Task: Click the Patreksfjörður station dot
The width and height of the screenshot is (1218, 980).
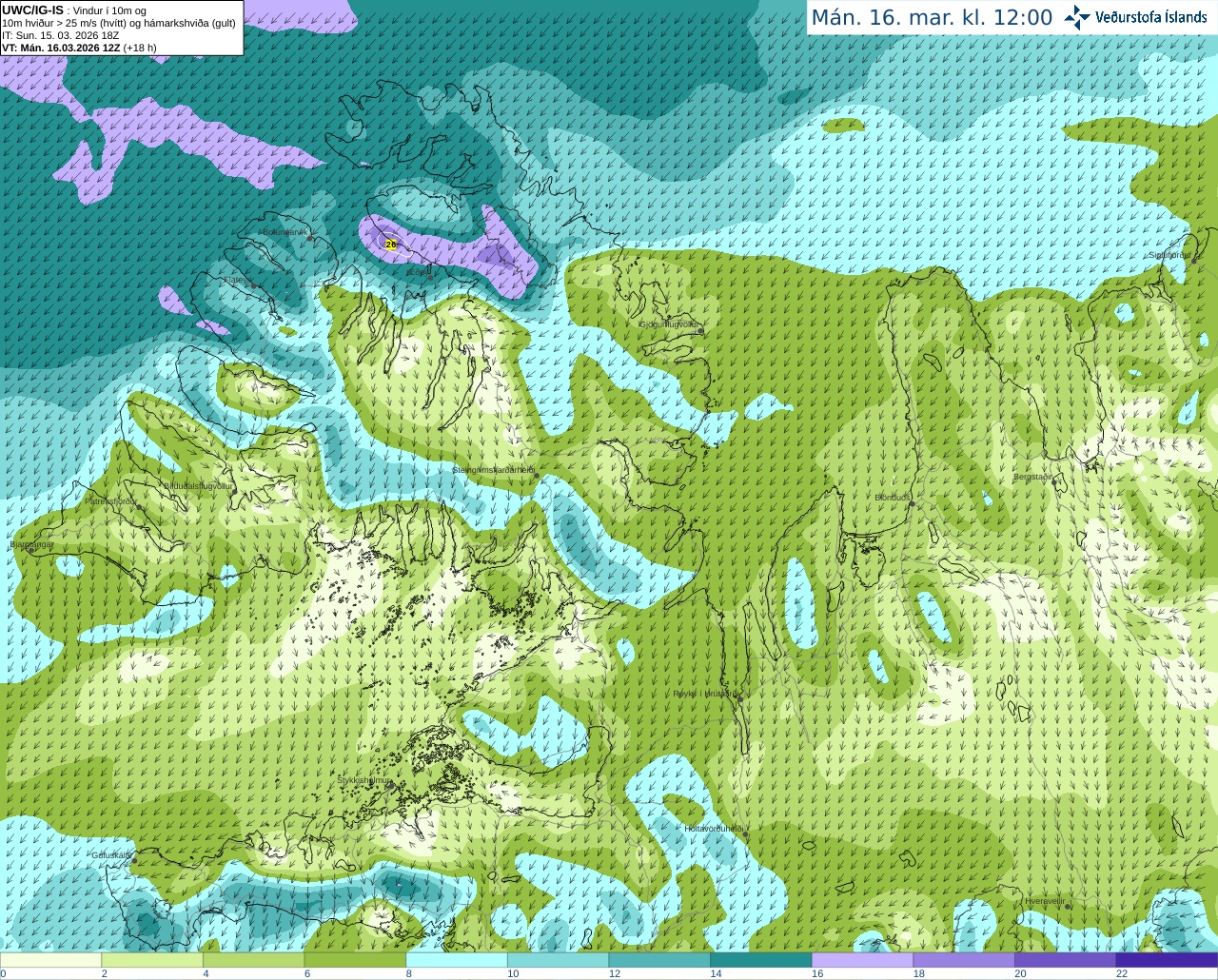Action: click(140, 507)
